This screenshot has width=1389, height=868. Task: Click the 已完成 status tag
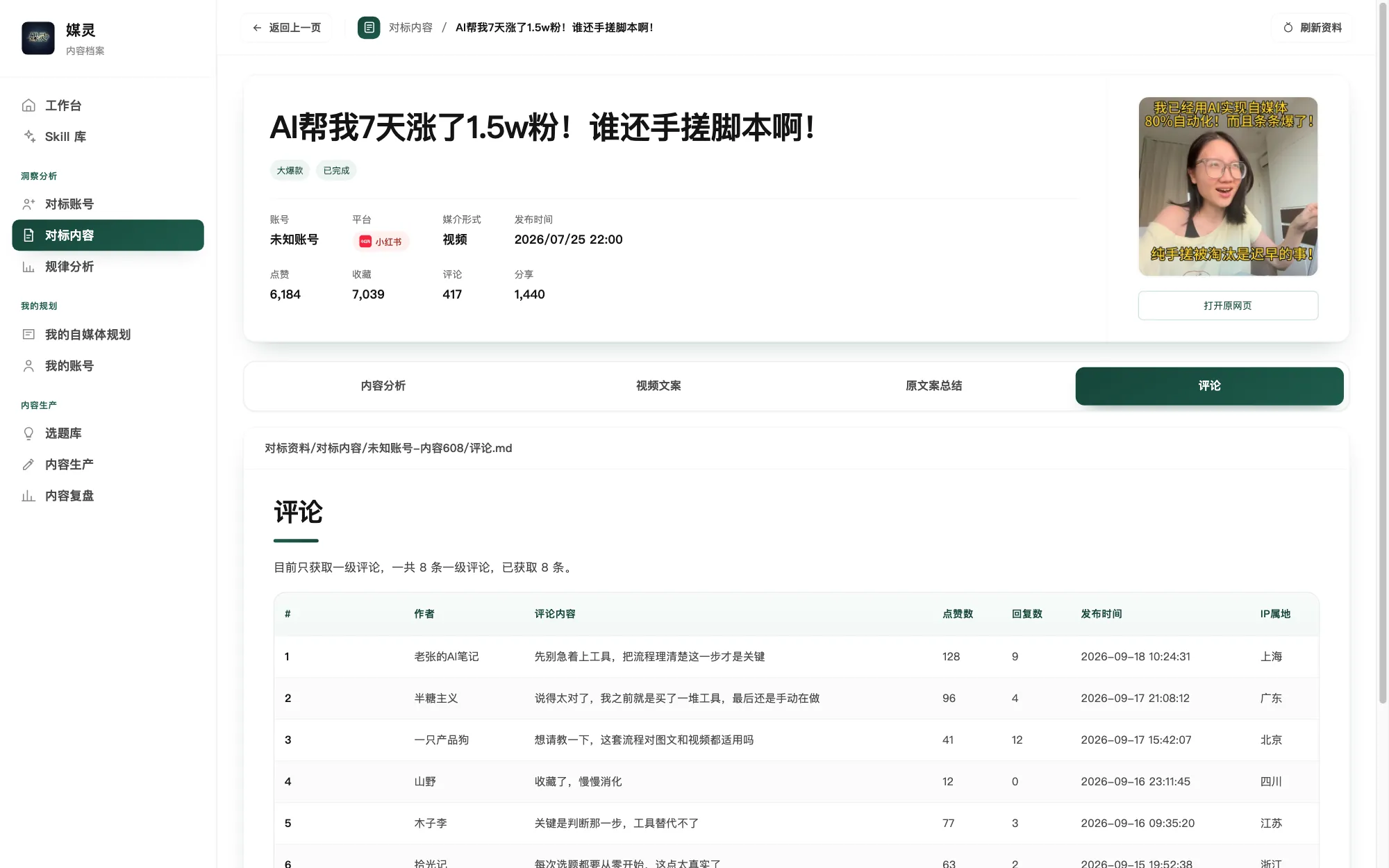coord(336,171)
